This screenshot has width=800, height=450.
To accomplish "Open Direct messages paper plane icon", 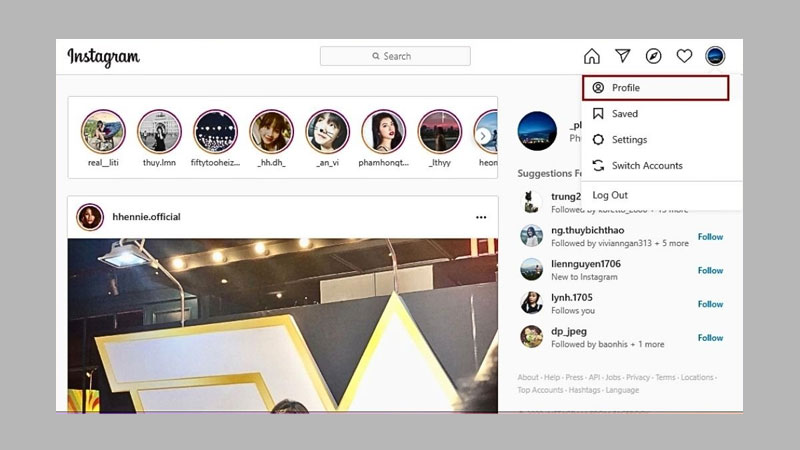I will (622, 56).
